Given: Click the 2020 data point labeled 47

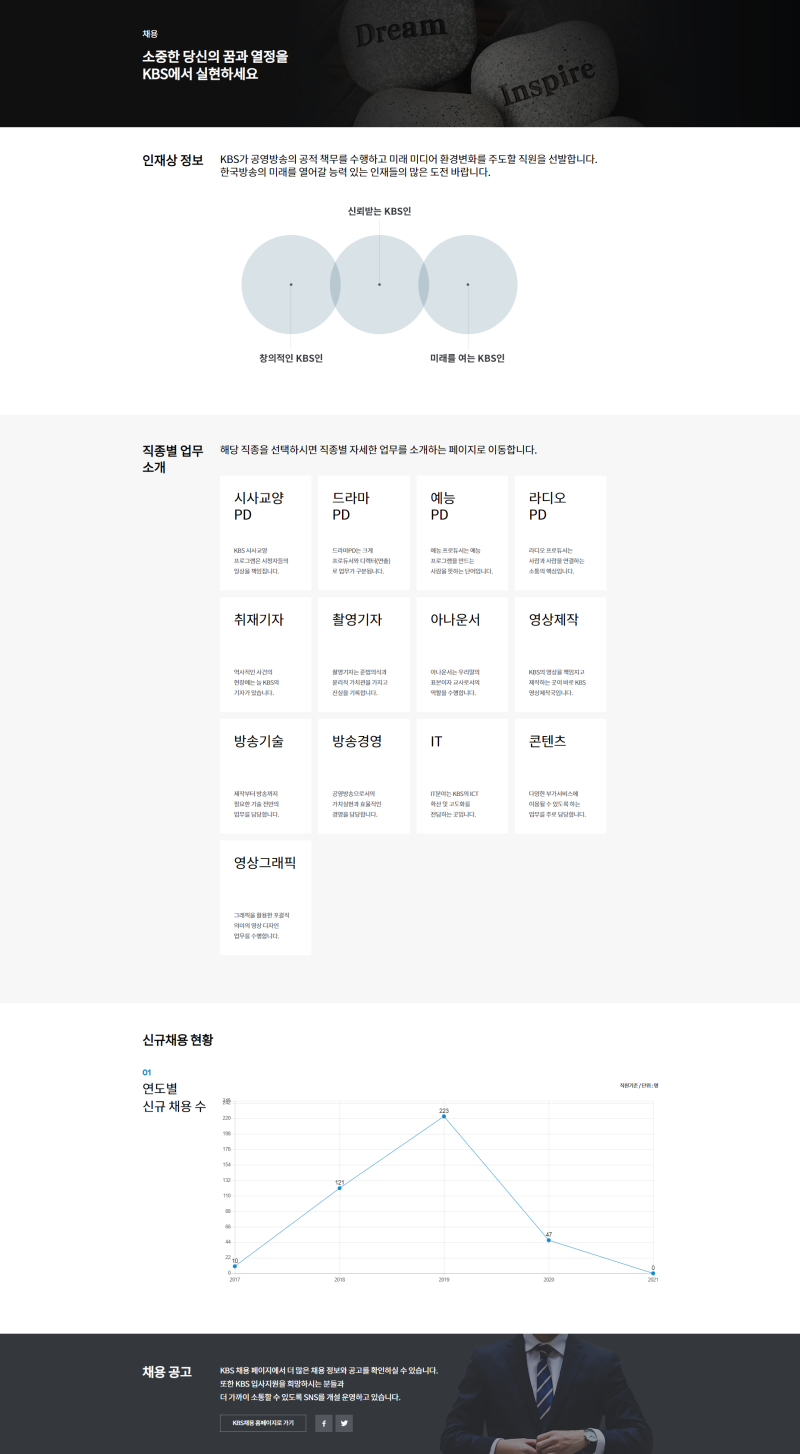Looking at the screenshot, I should [x=548, y=1240].
